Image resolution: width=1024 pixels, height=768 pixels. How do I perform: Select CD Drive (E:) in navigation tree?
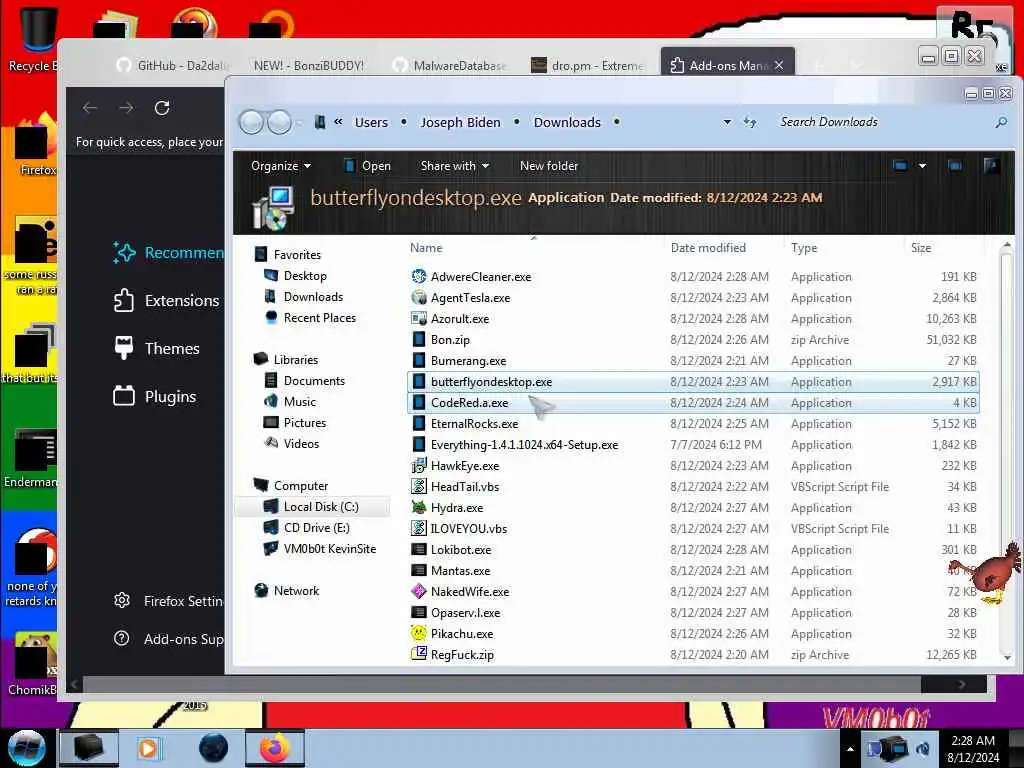pyautogui.click(x=316, y=527)
